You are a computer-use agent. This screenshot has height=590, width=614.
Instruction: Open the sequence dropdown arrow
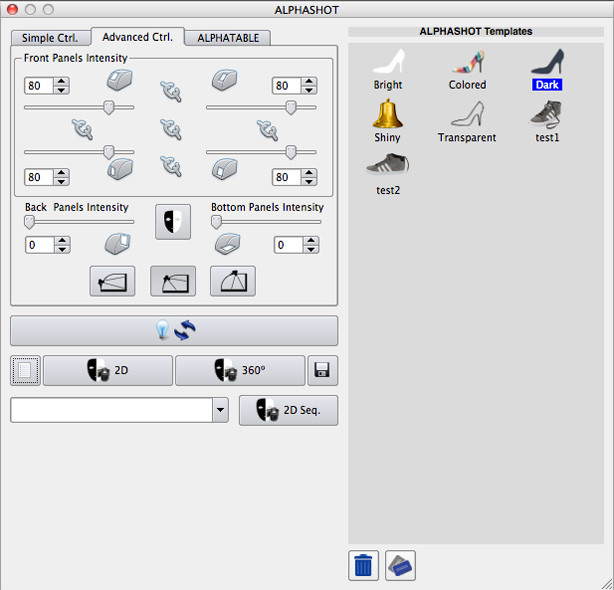pos(220,410)
